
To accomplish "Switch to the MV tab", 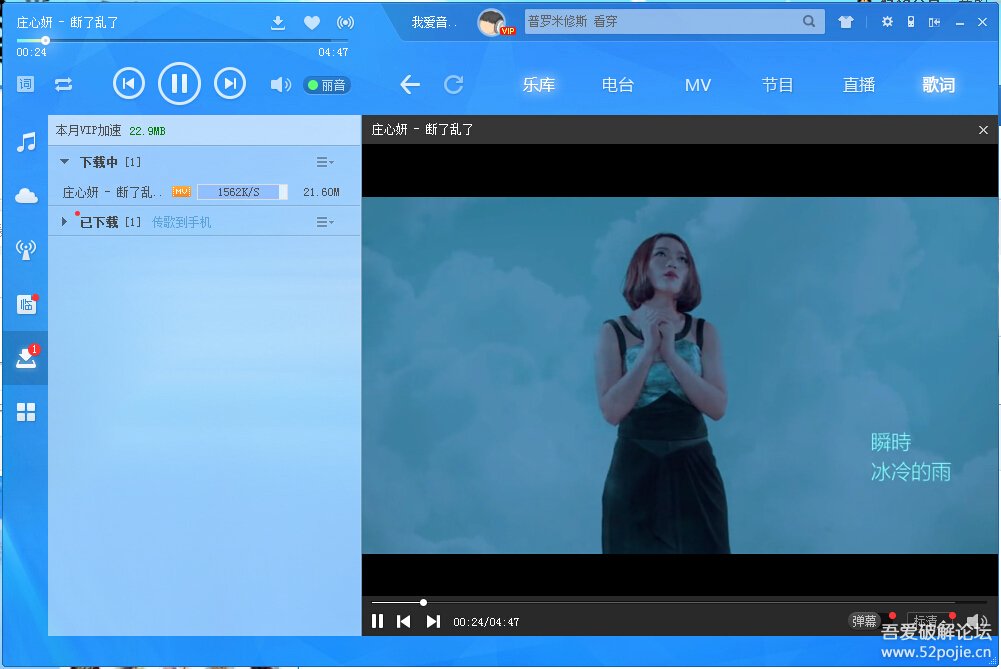I will point(698,85).
